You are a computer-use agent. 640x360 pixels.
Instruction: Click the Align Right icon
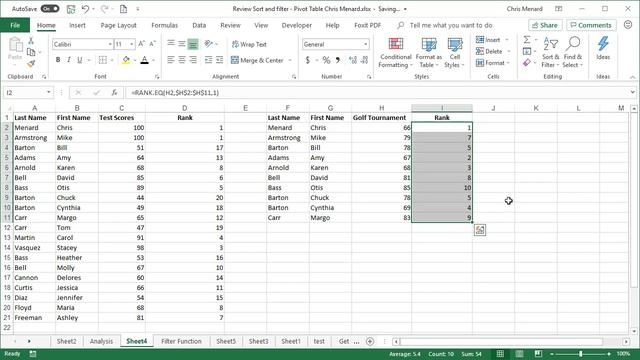point(193,60)
